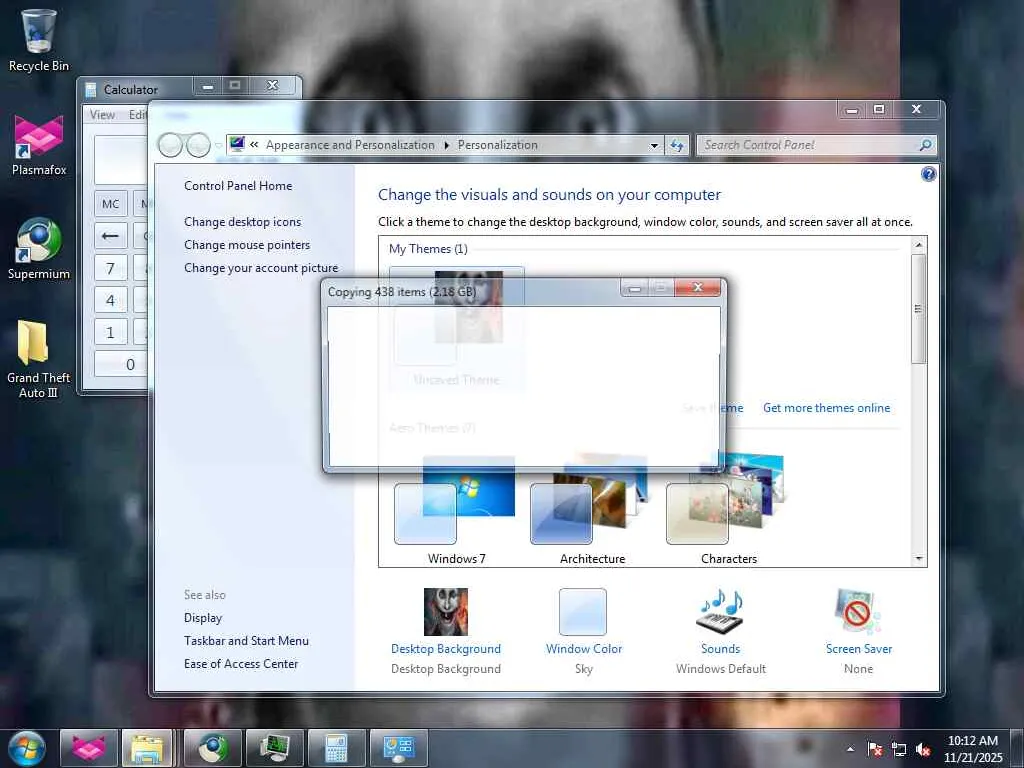Open the Plasmafox desktop shortcut
Viewport: 1024px width, 768px height.
(x=39, y=145)
